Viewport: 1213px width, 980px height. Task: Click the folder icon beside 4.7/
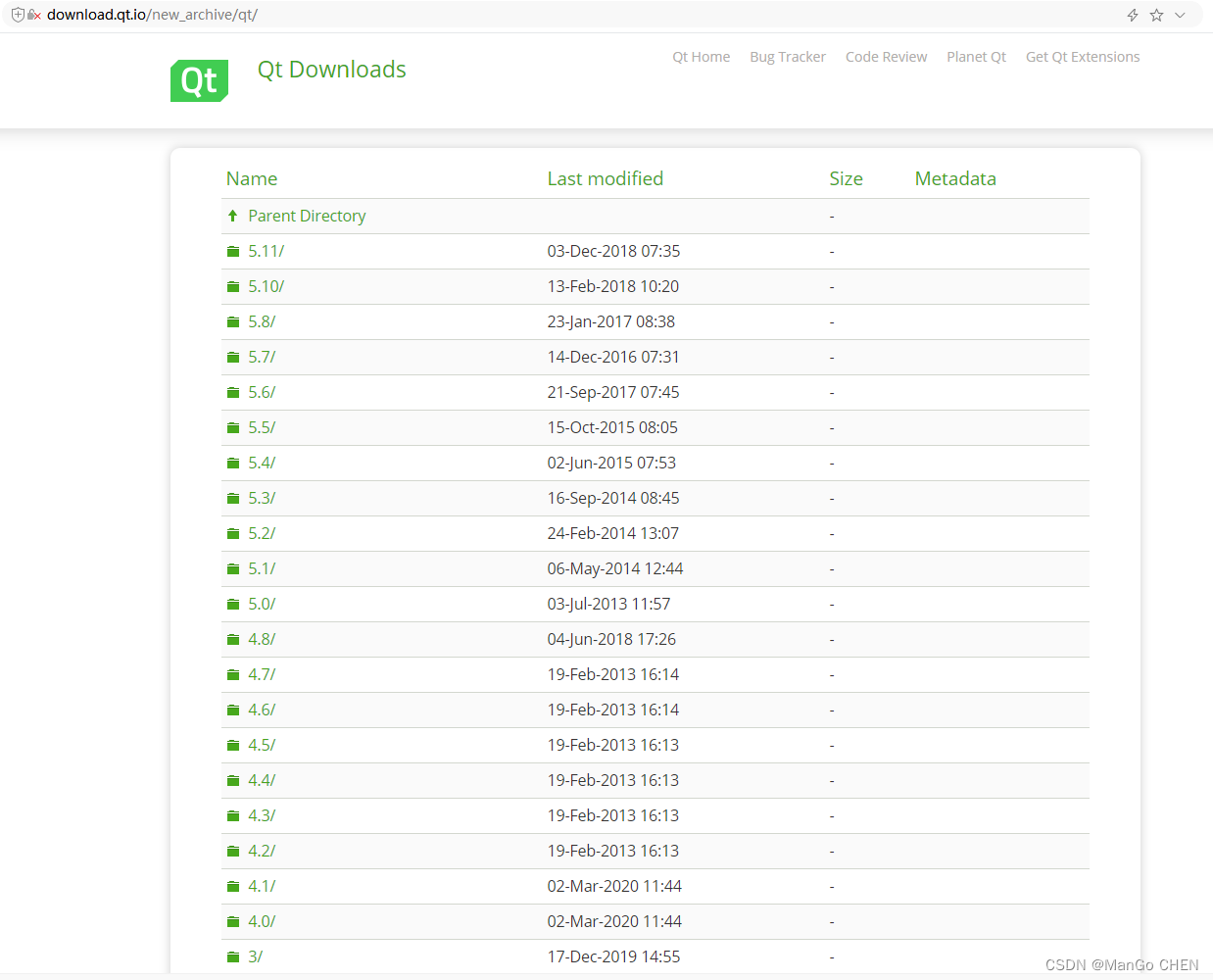[x=233, y=675]
